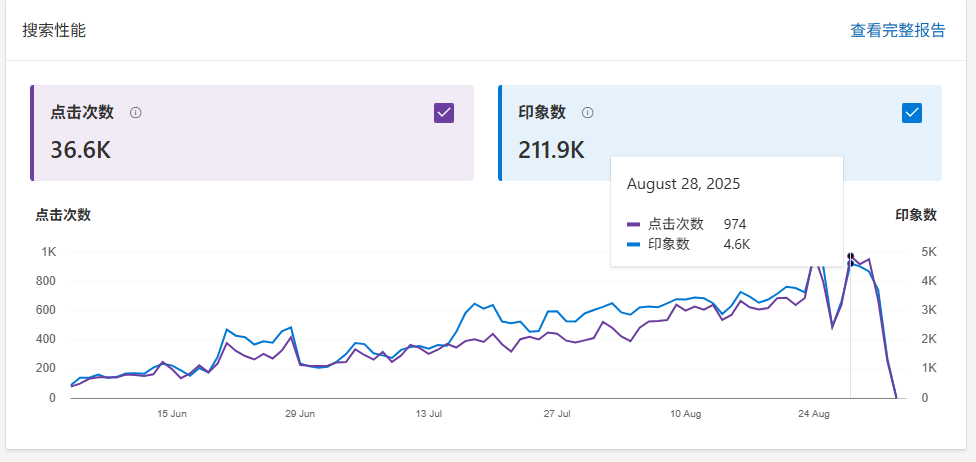Click the 29 Jun axis label
Screen dimensions: 976x462
tap(299, 414)
